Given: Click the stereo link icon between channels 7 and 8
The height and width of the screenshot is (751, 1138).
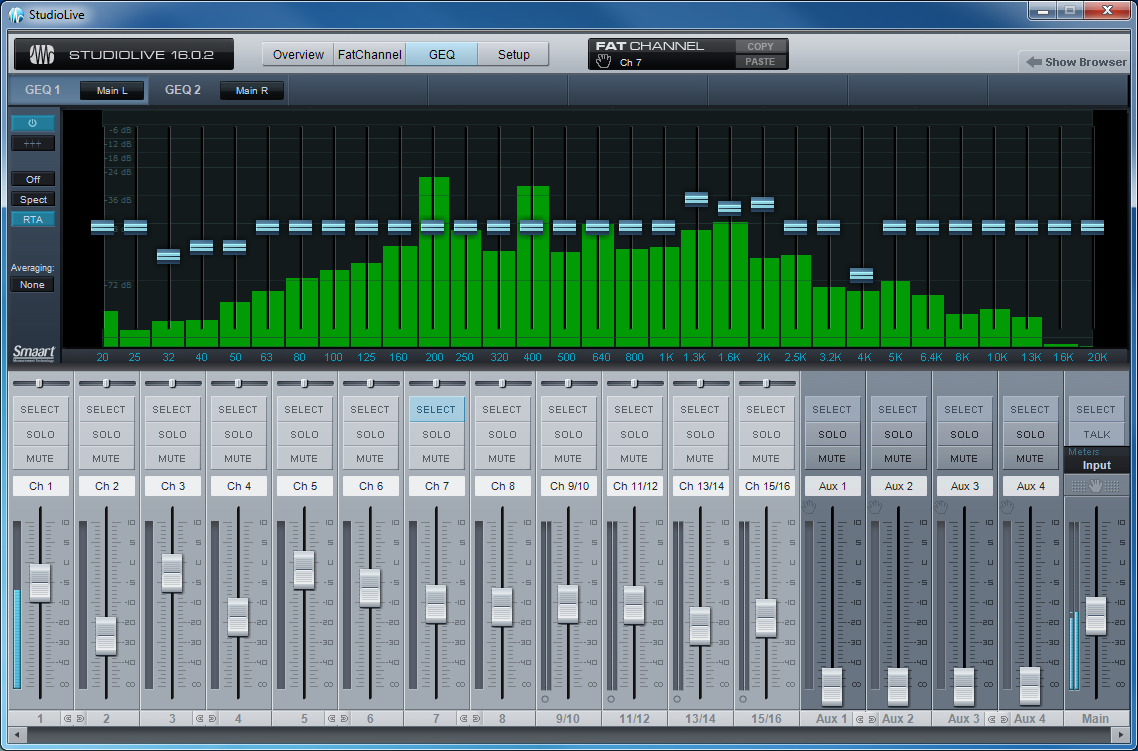Looking at the screenshot, I should [470, 718].
